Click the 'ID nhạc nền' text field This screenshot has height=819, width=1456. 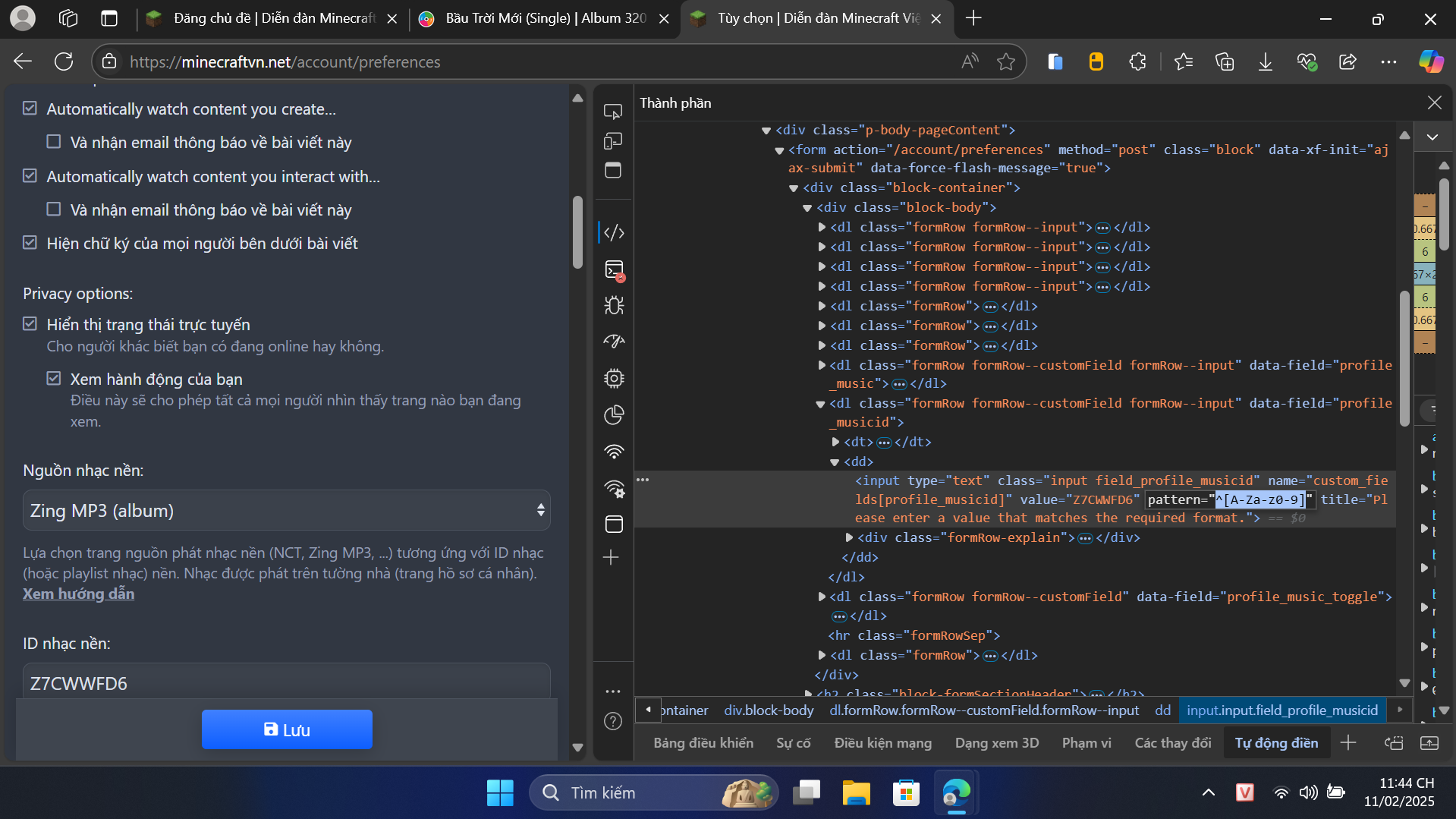pos(286,682)
